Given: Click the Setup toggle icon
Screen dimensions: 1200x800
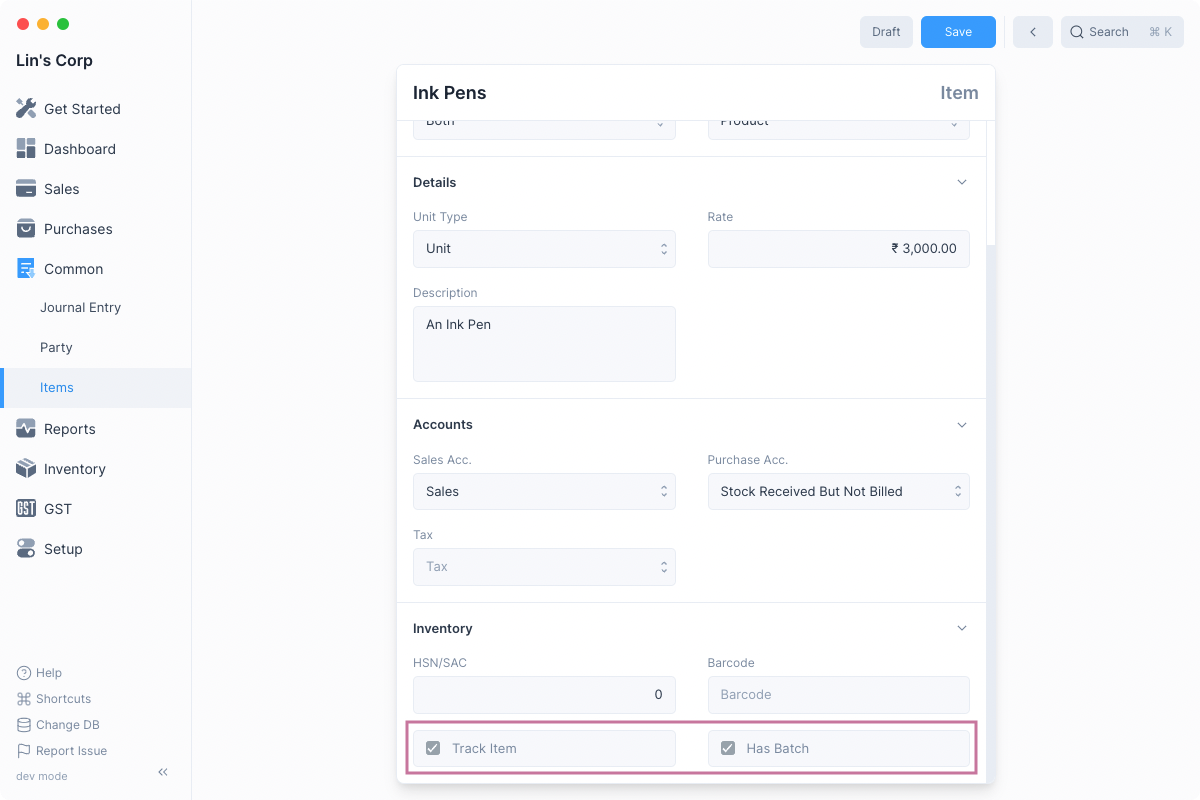Looking at the screenshot, I should [26, 549].
